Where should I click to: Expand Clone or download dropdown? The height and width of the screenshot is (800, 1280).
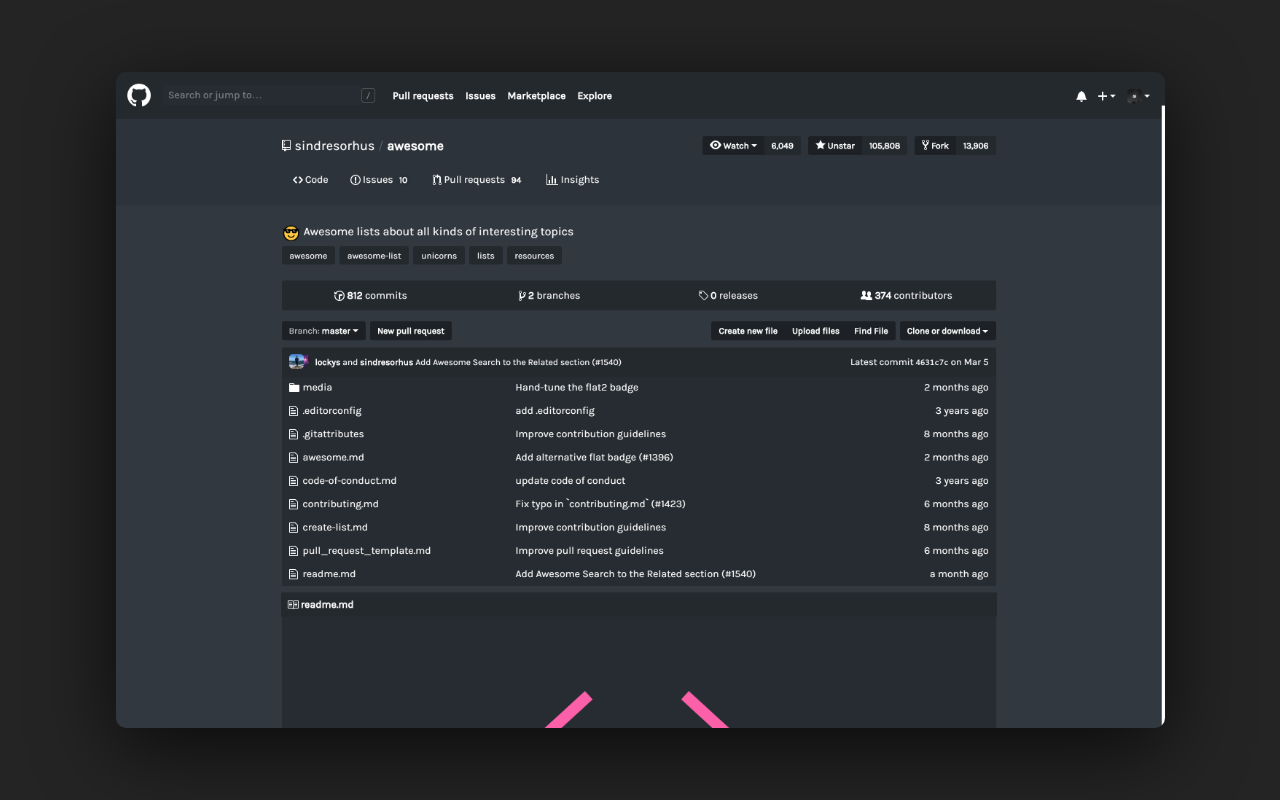(x=947, y=331)
